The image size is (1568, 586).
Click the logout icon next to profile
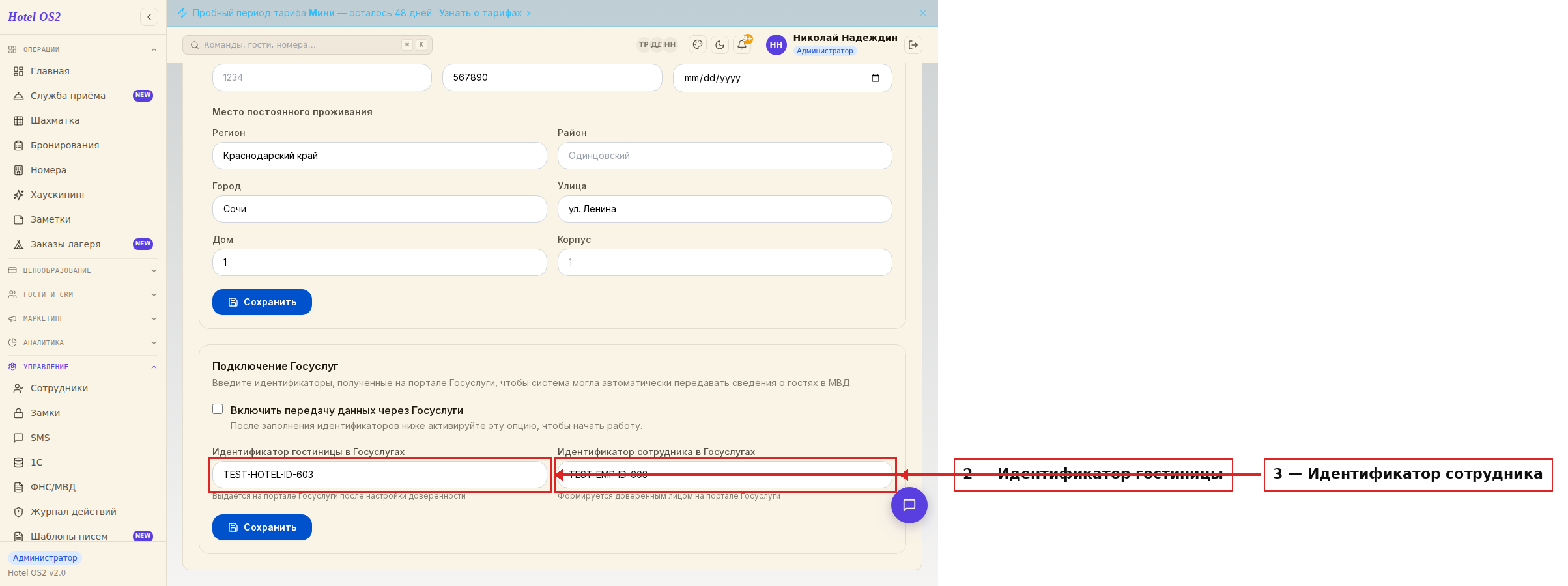coord(913,45)
